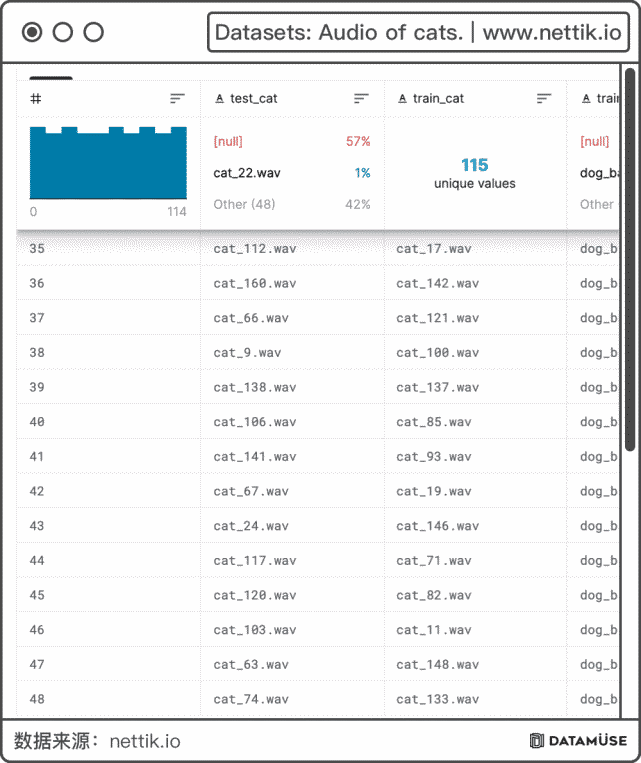Open the sort menu for index column
The image size is (641, 763).
(177, 99)
